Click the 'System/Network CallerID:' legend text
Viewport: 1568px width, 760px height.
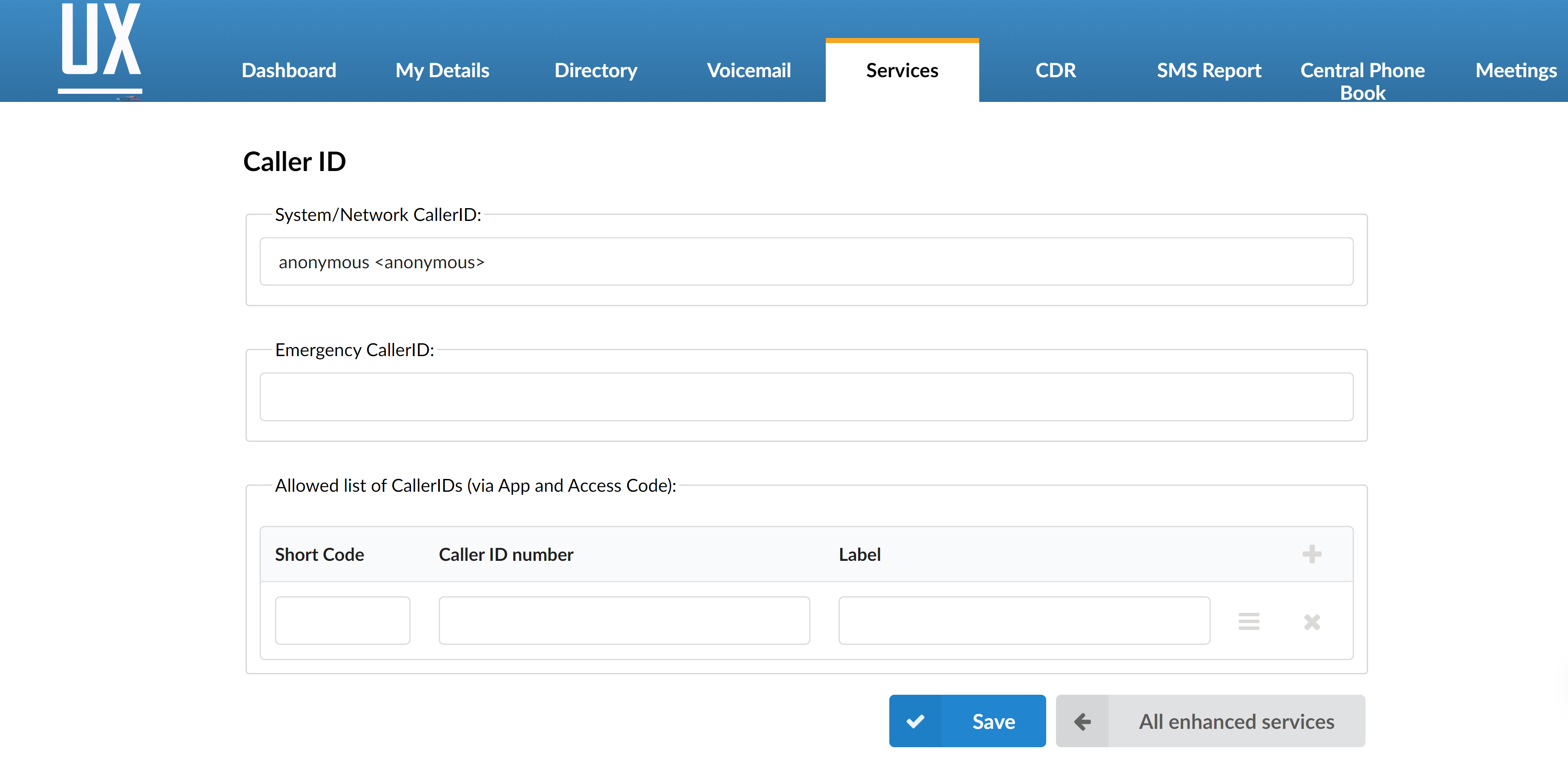point(378,215)
